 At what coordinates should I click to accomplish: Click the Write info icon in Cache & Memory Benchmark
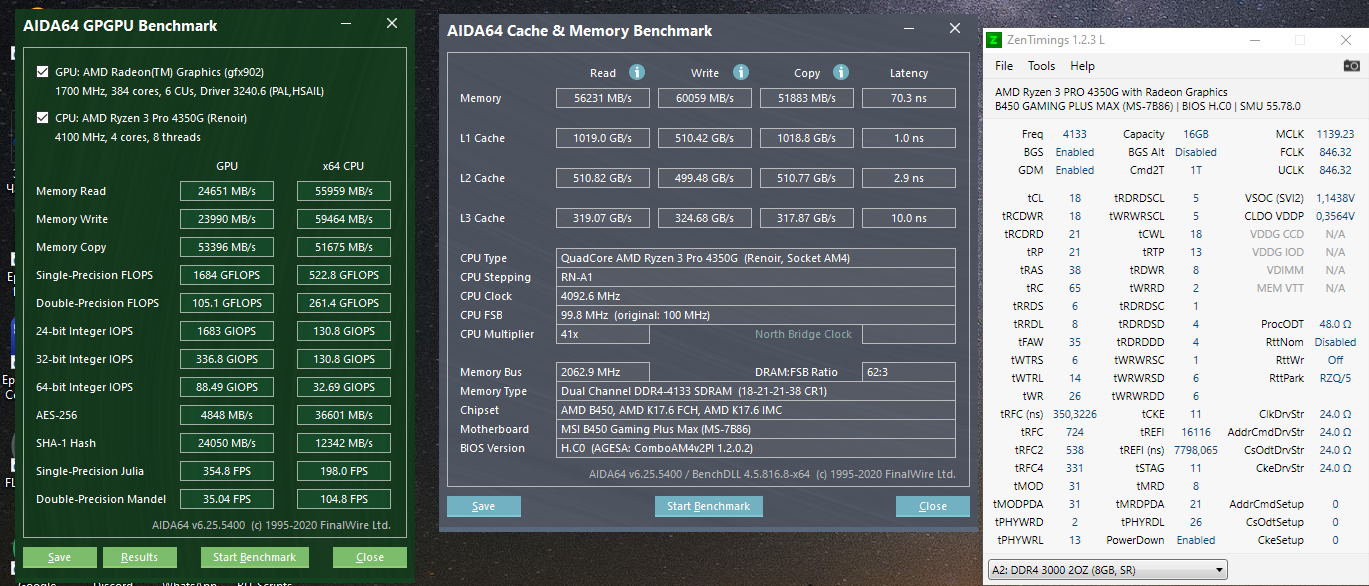[741, 72]
